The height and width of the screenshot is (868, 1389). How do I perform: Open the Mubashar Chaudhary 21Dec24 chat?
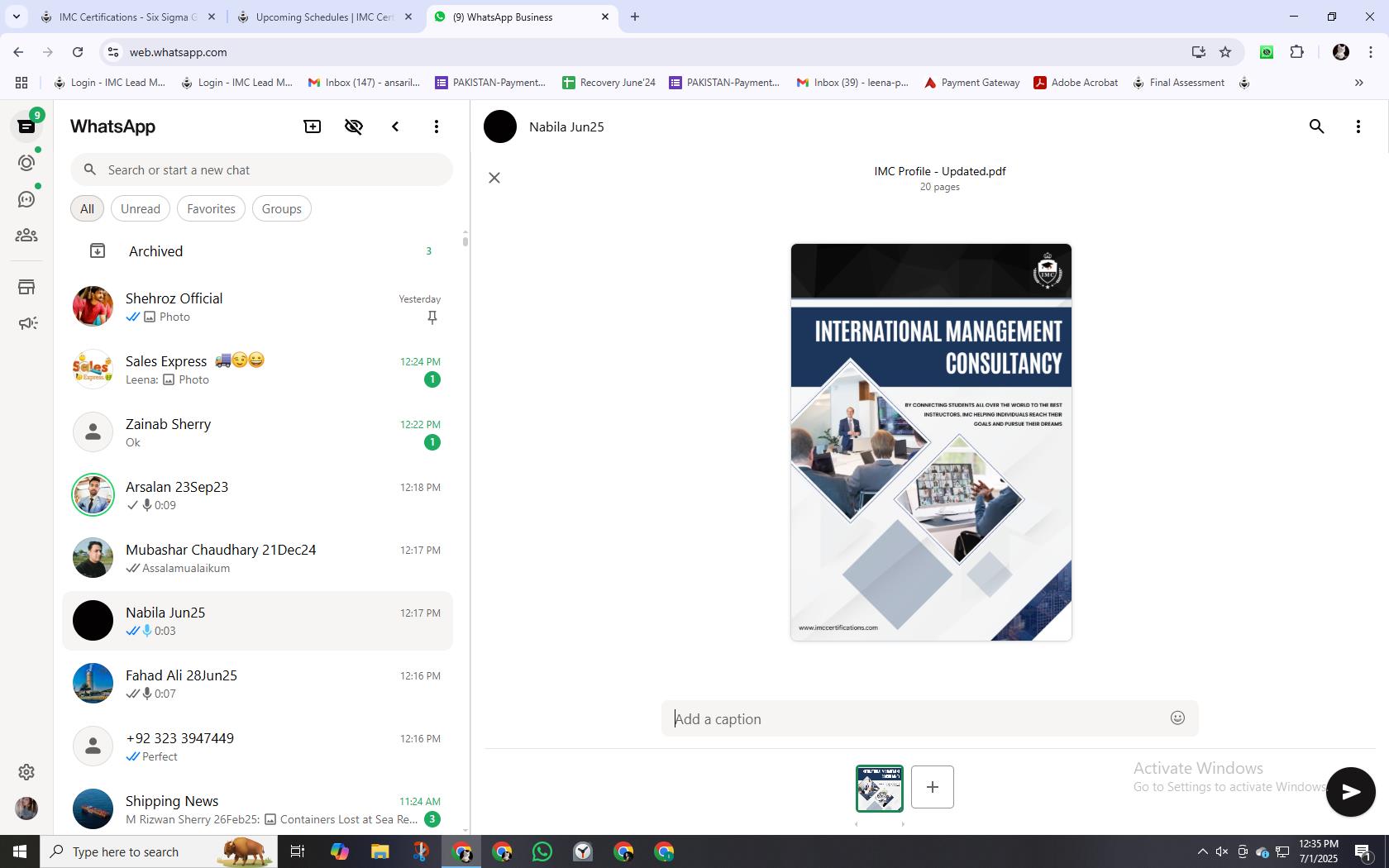(258, 558)
